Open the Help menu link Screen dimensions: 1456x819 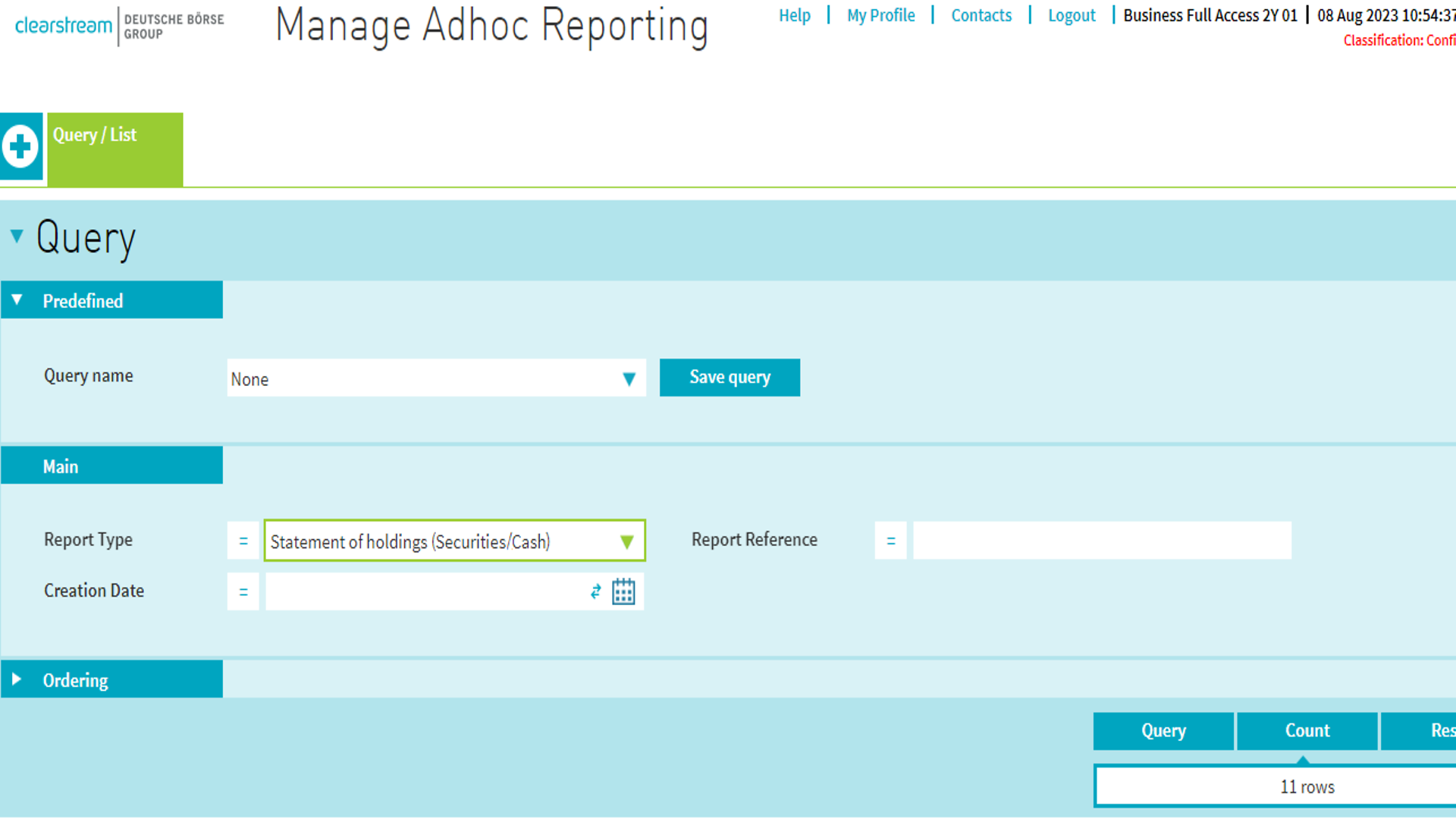pyautogui.click(x=794, y=15)
